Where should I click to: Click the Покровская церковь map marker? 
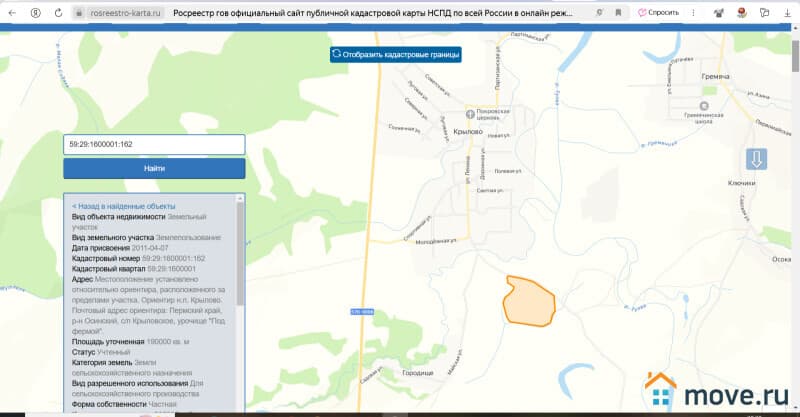[x=470, y=114]
